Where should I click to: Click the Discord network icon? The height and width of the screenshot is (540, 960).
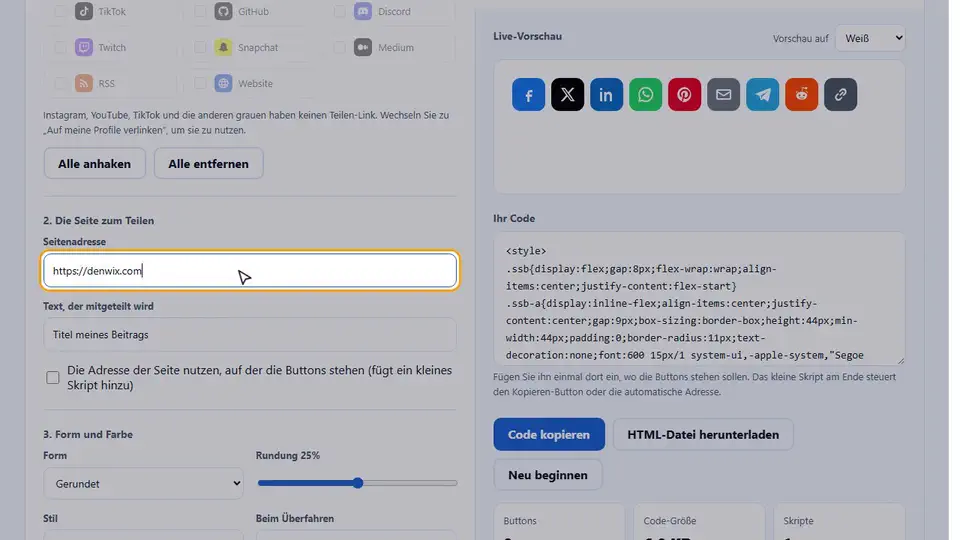tap(363, 11)
